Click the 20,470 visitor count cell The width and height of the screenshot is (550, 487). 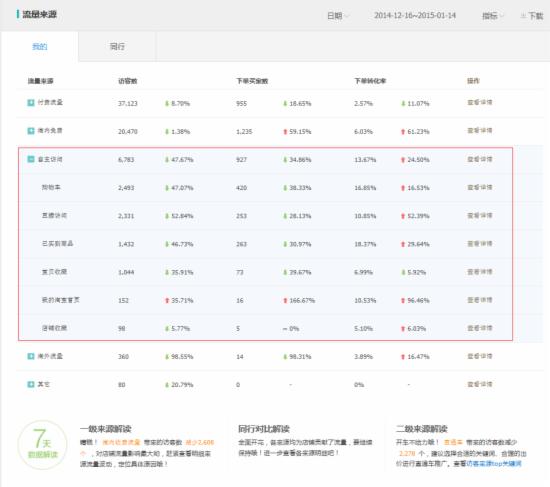point(128,132)
